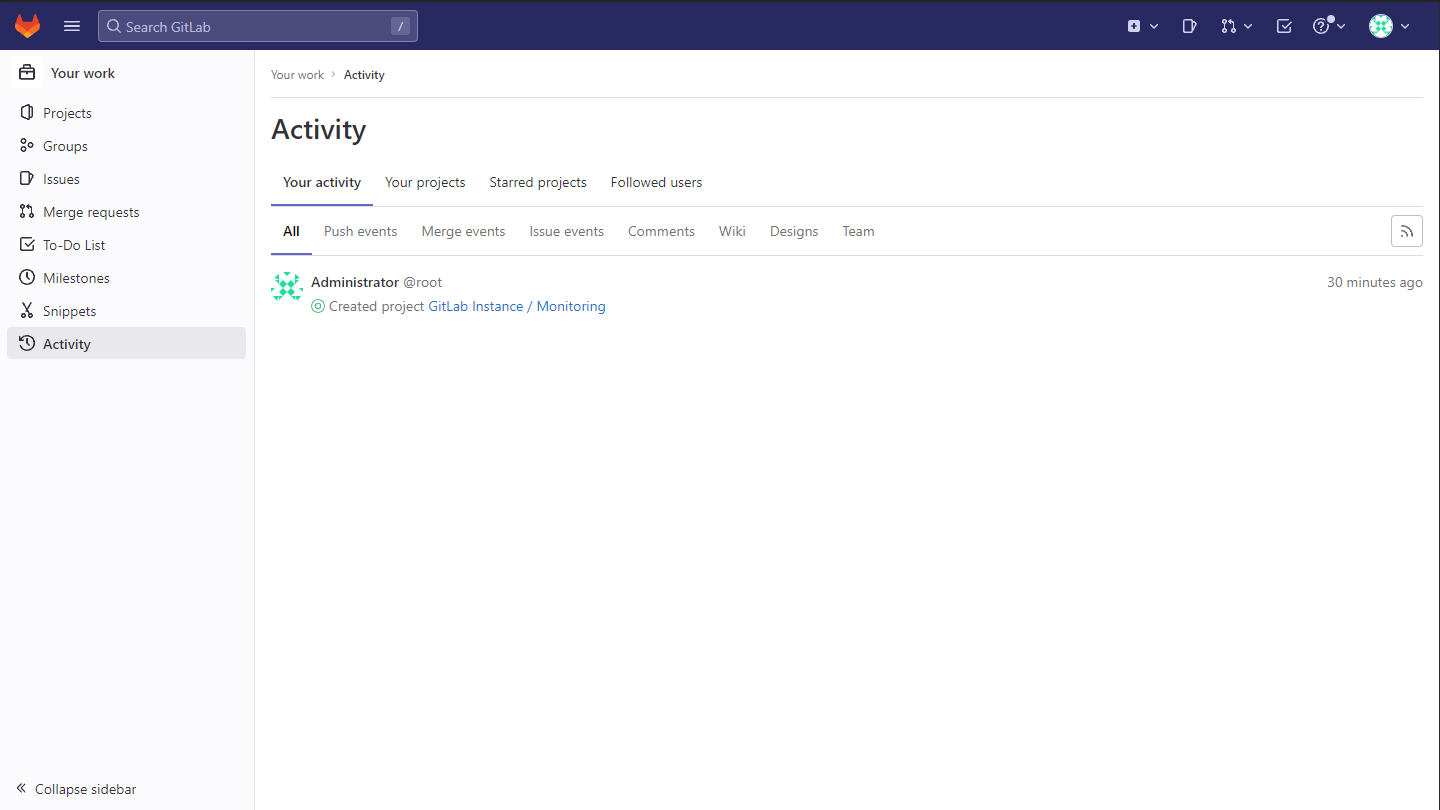The image size is (1440, 810).
Task: Click the Groups sidebar icon
Action: click(27, 146)
